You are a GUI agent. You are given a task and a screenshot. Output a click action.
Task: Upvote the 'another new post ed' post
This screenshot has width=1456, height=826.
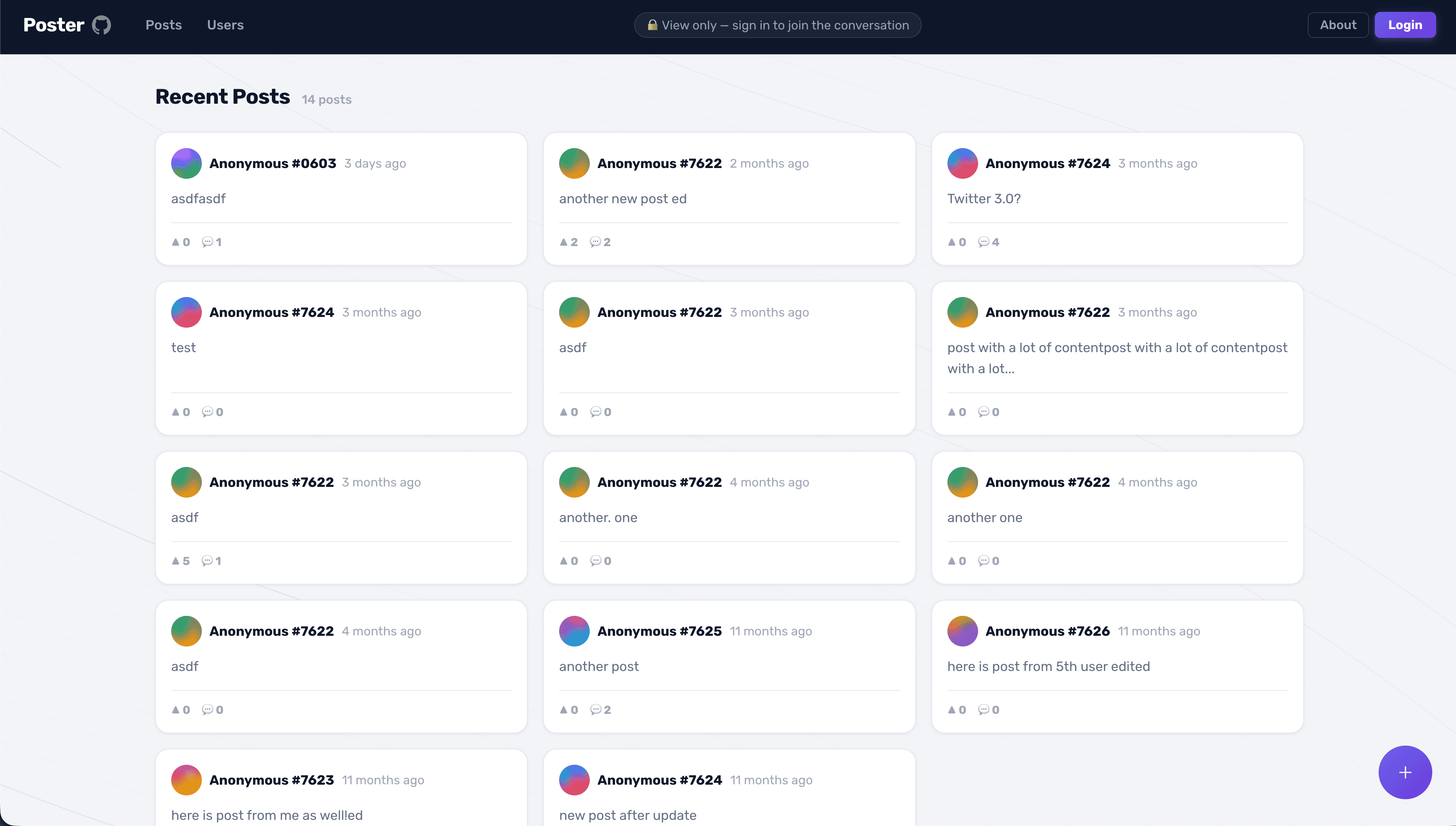569,242
